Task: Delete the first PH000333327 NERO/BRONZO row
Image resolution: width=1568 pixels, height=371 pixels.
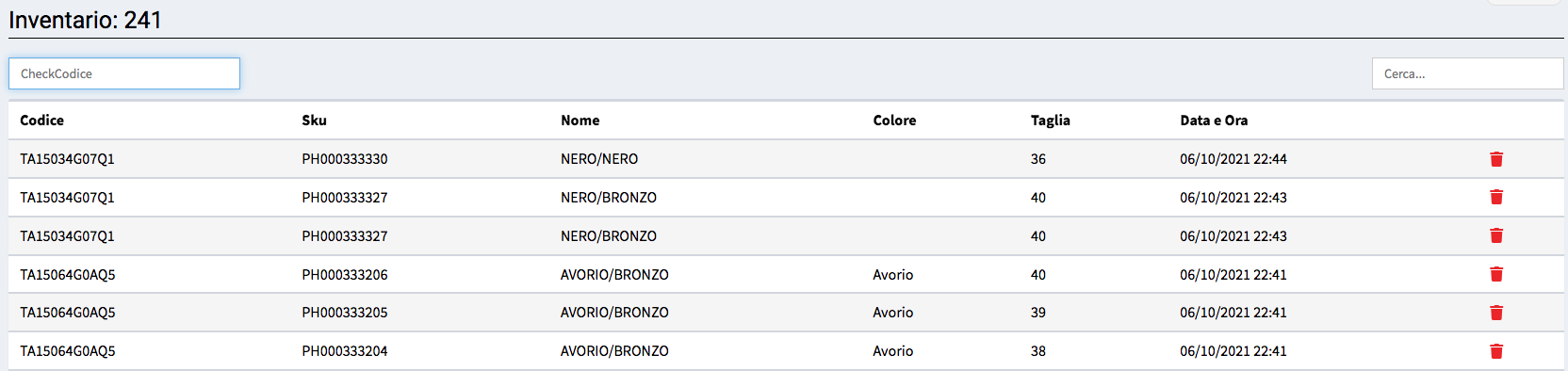Action: (x=1496, y=197)
